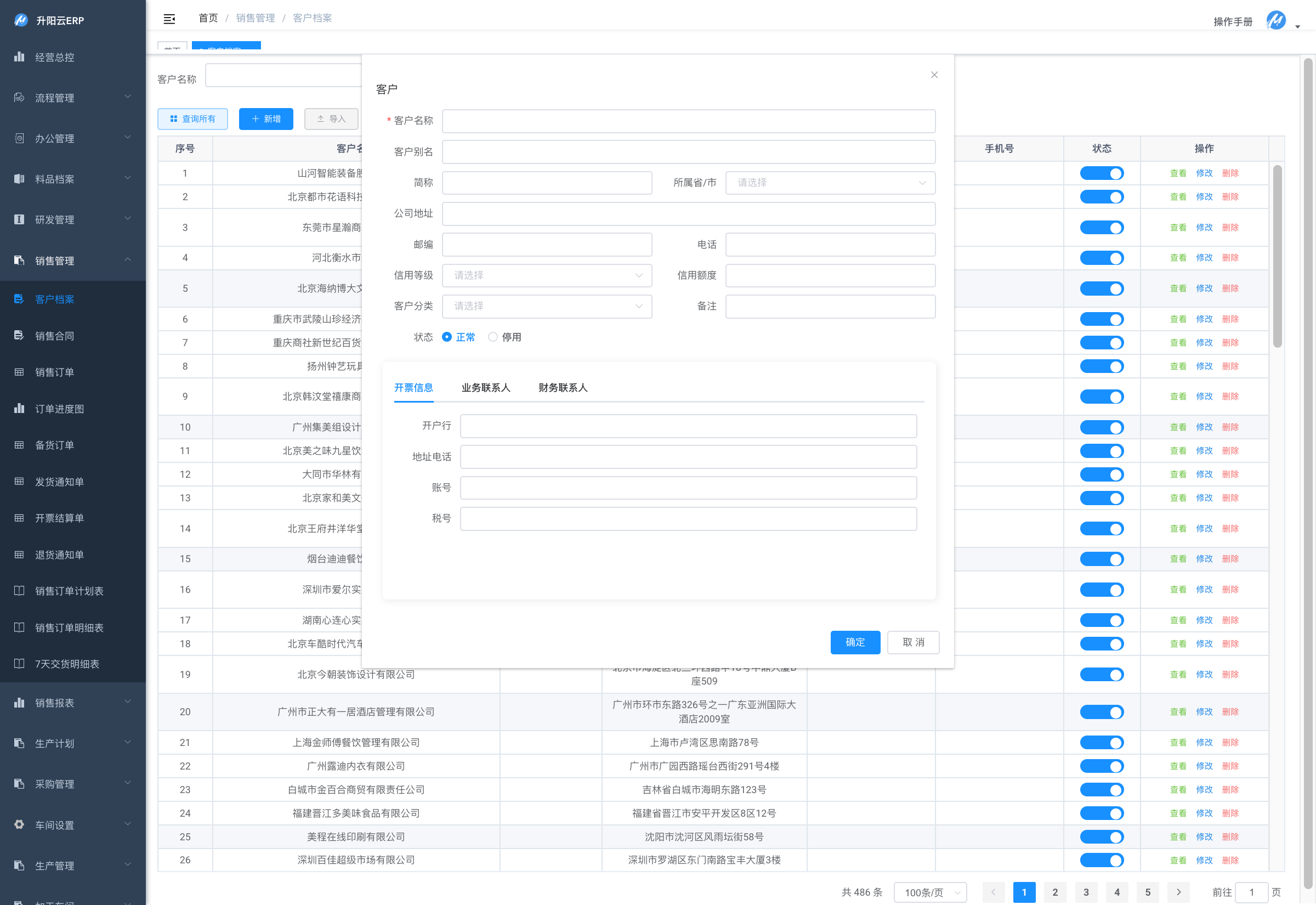Viewport: 1316px width, 905px height.
Task: Click the 经营总控 bar chart icon
Action: coord(19,56)
